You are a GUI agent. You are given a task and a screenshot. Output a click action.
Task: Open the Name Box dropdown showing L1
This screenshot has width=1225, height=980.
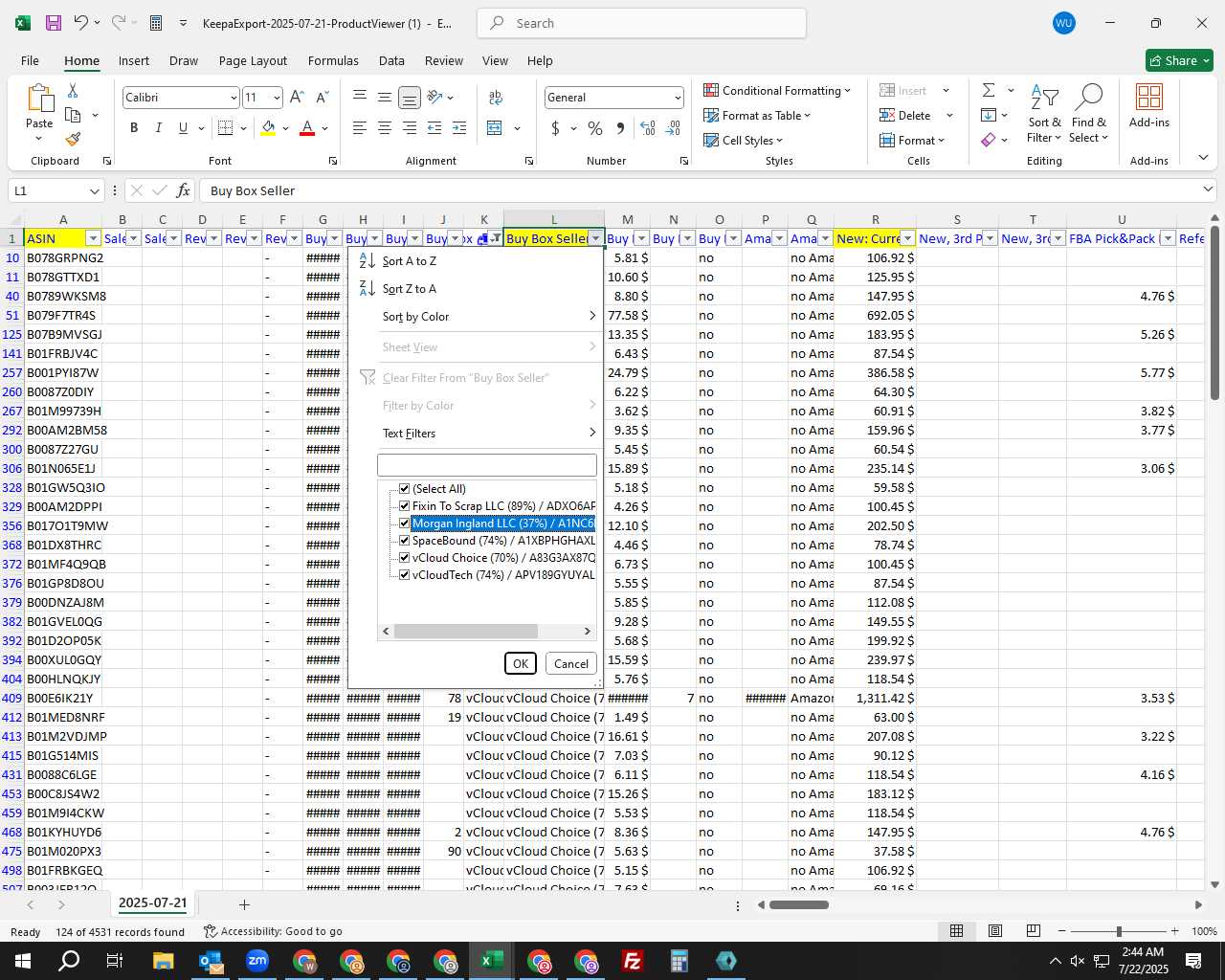(94, 190)
